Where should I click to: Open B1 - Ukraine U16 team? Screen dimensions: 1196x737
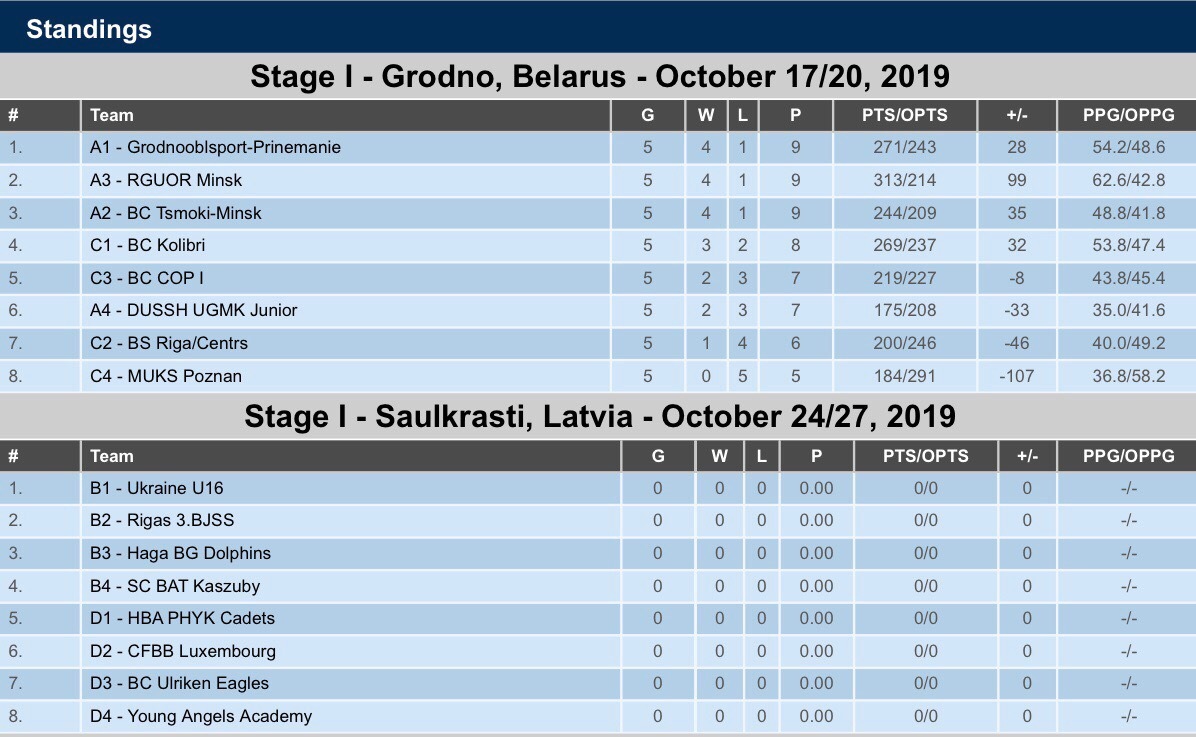(156, 488)
